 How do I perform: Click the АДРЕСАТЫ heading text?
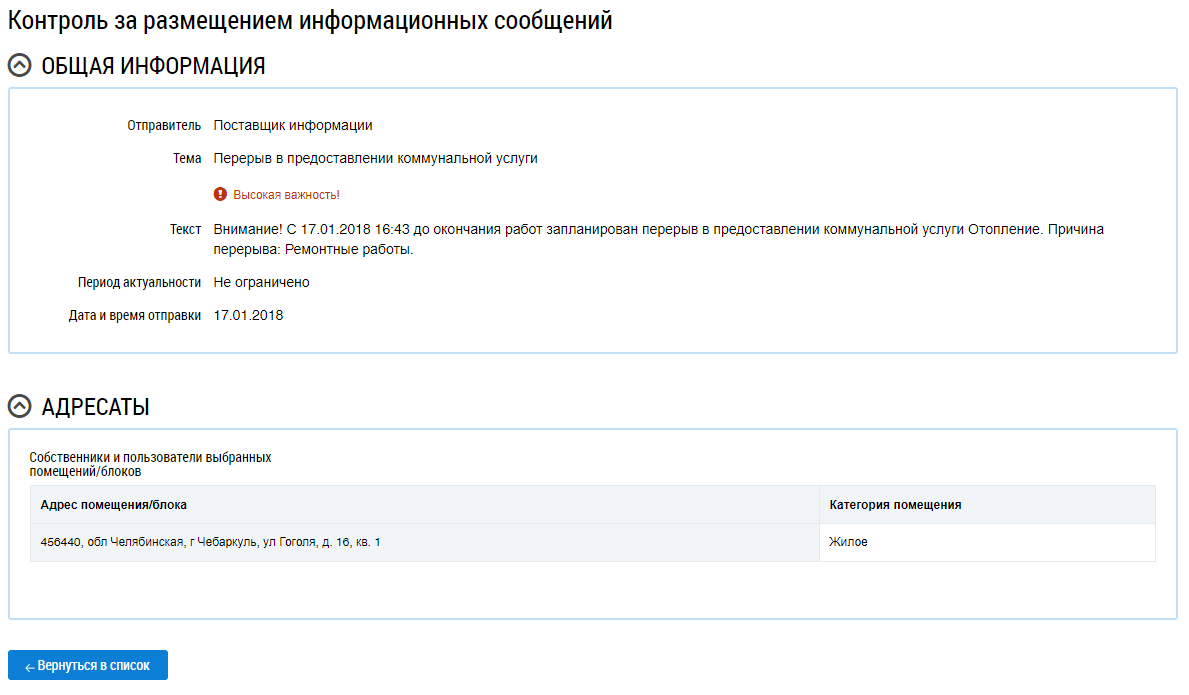tap(96, 408)
